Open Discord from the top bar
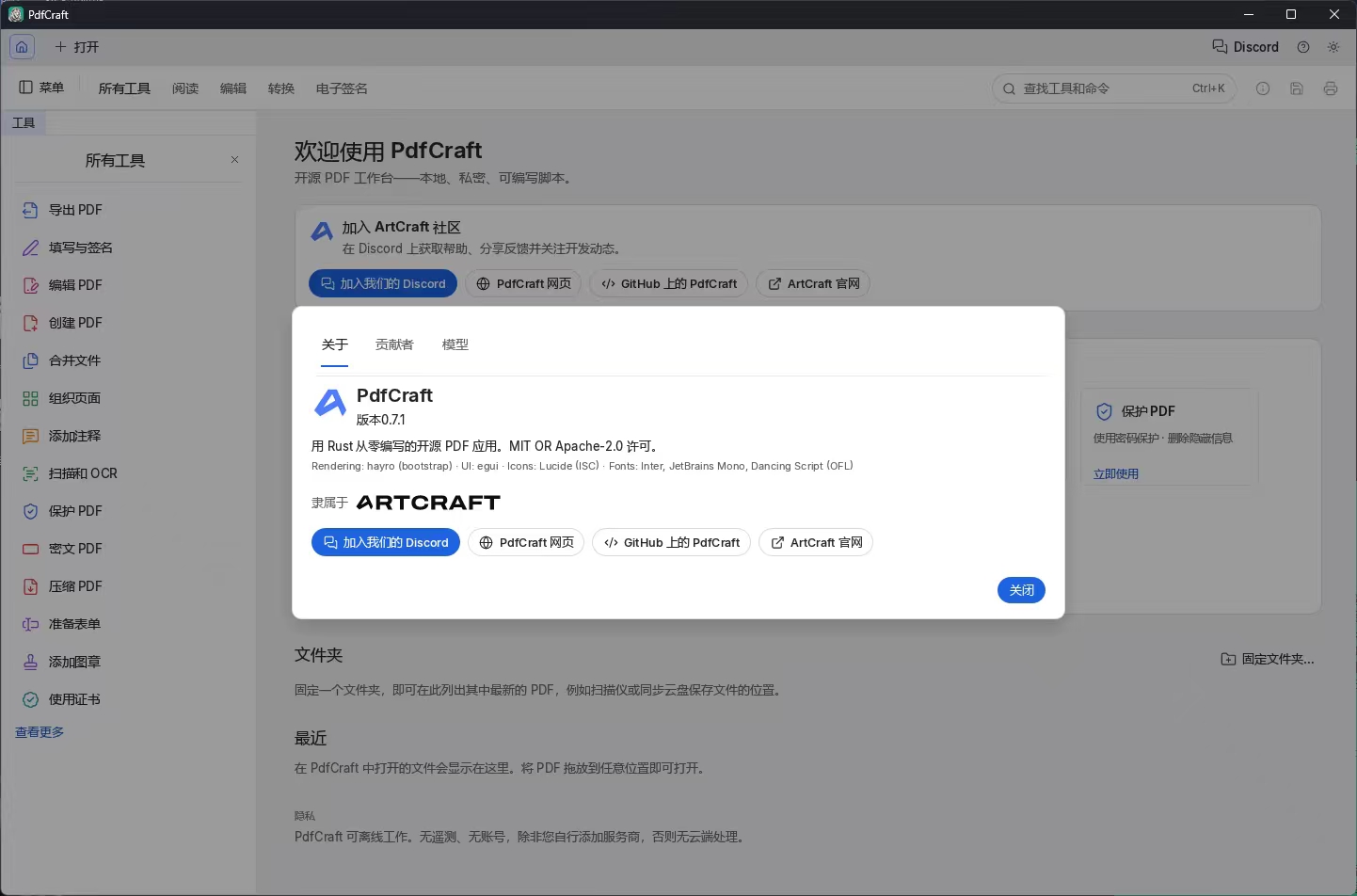The height and width of the screenshot is (896, 1357). 1245,47
